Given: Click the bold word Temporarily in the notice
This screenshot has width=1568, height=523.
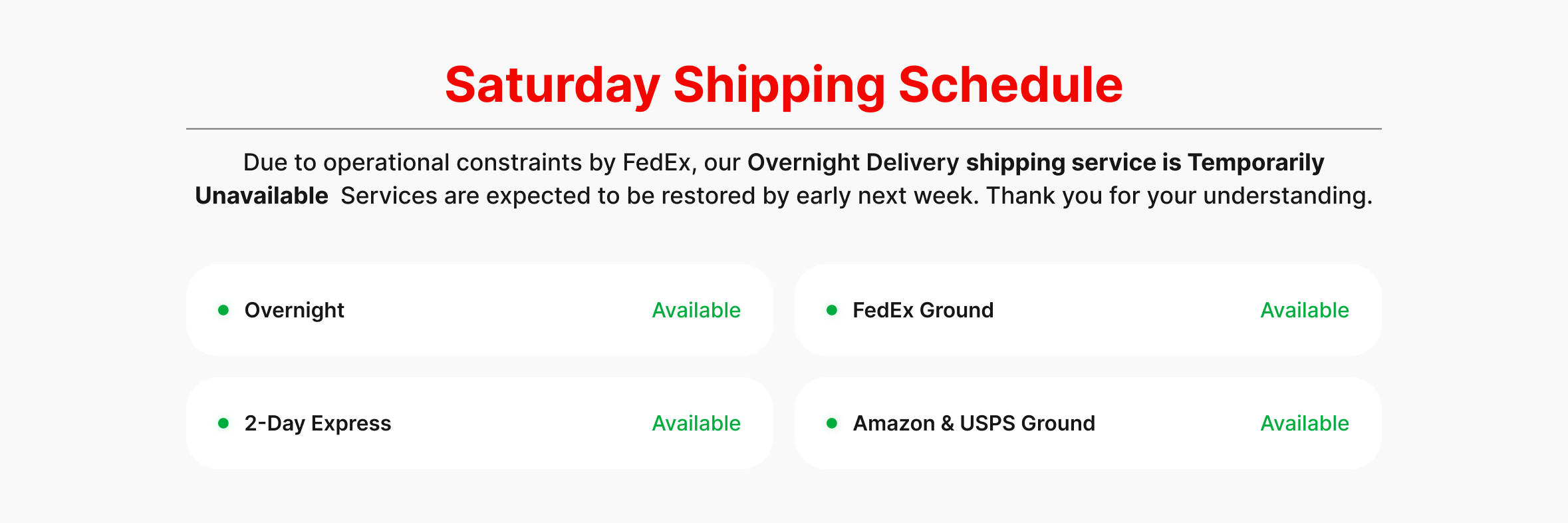Looking at the screenshot, I should [x=1255, y=162].
